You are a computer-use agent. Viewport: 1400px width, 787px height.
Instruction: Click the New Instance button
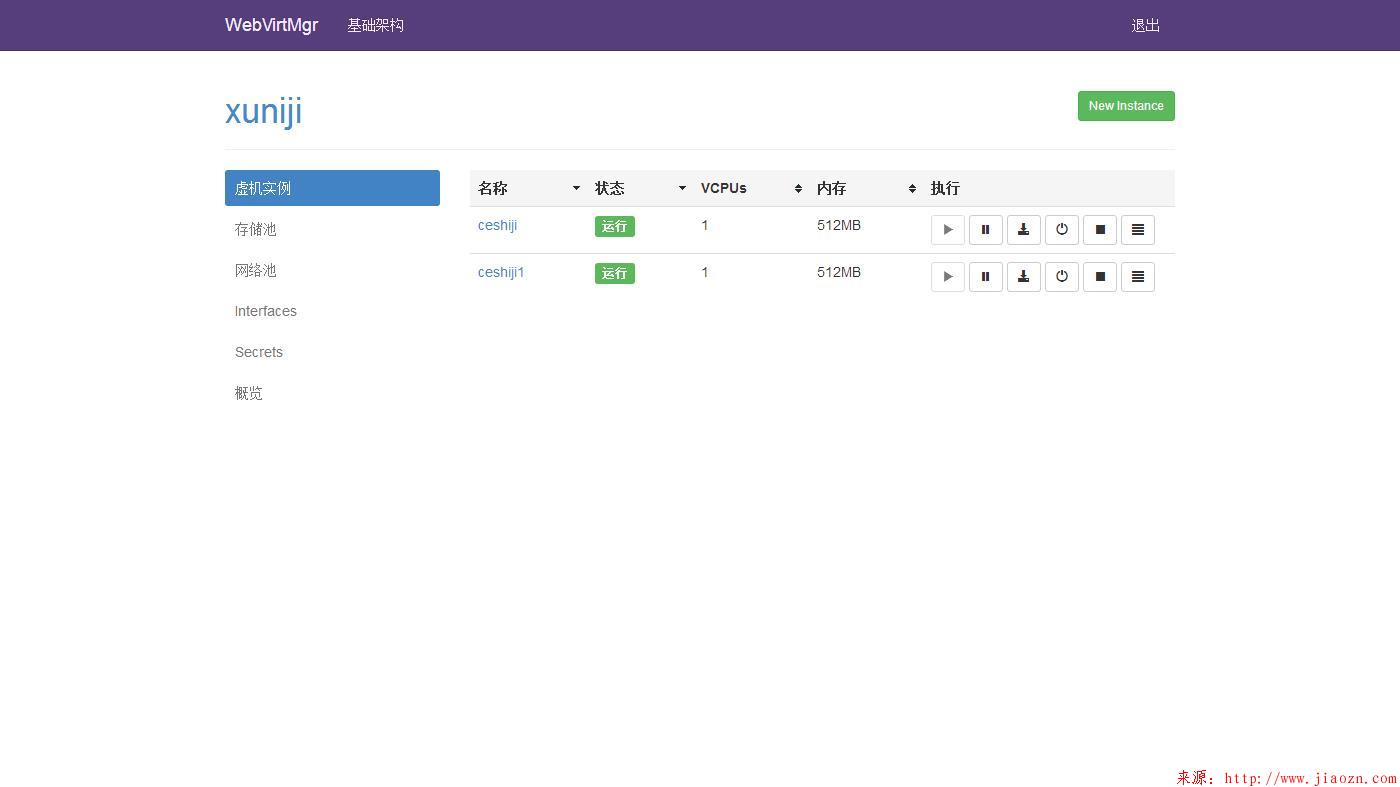coord(1125,106)
